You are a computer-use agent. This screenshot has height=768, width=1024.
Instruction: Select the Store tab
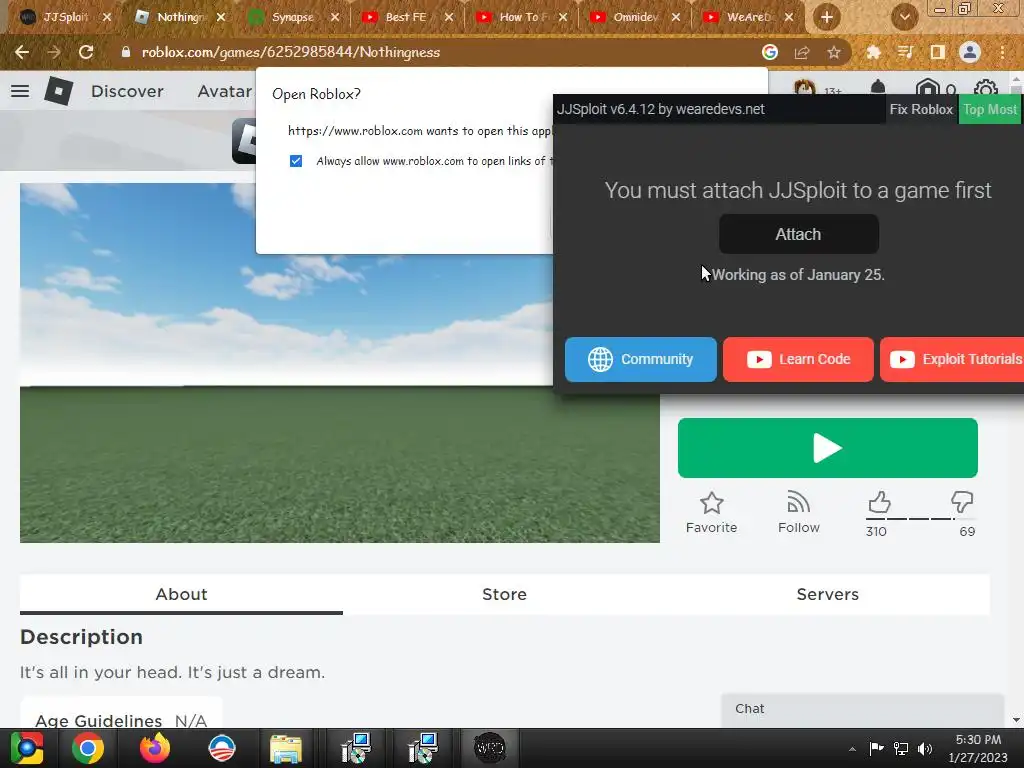pyautogui.click(x=504, y=594)
